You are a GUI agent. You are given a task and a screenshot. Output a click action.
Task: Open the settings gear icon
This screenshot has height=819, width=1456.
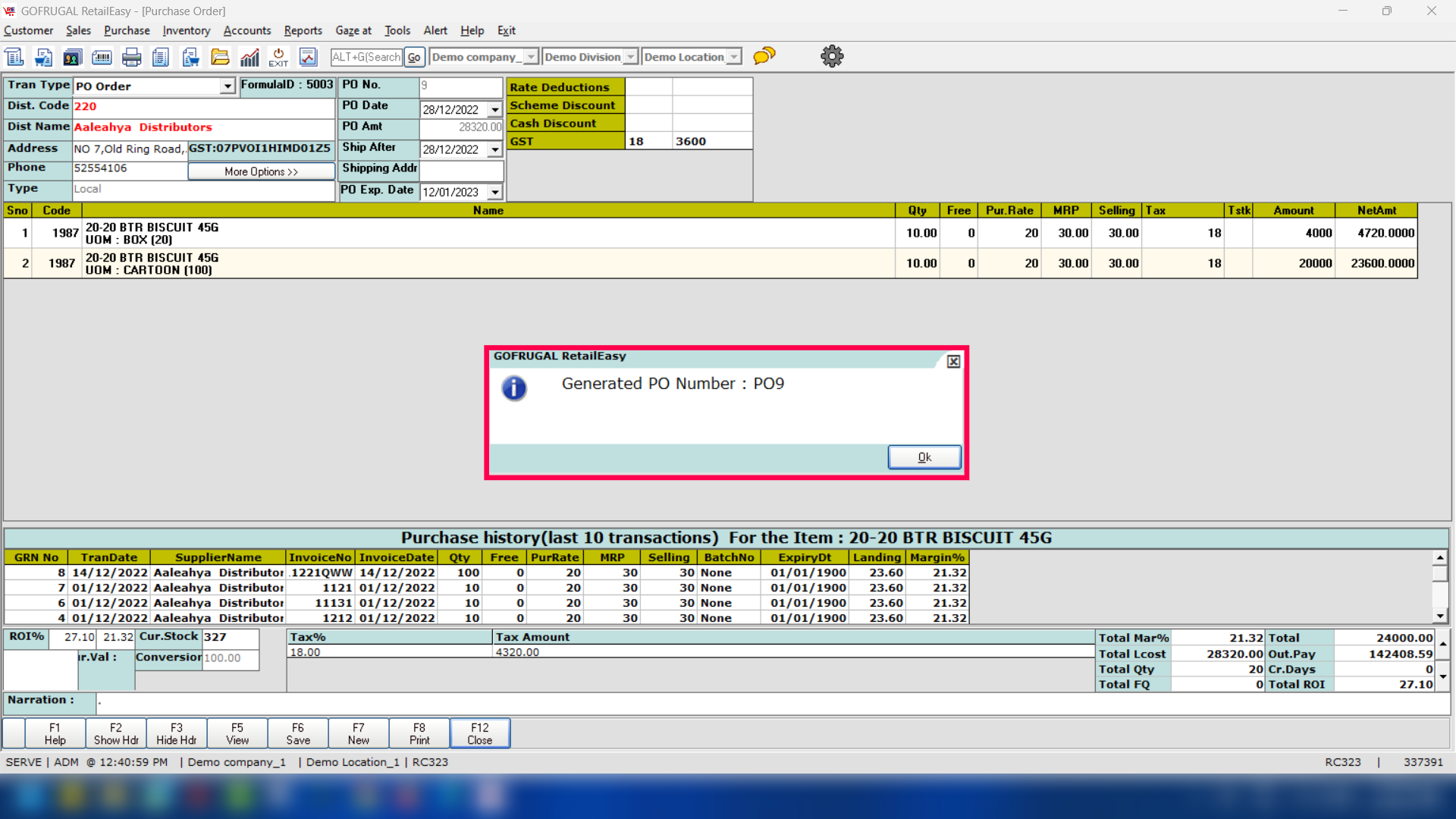click(x=832, y=56)
